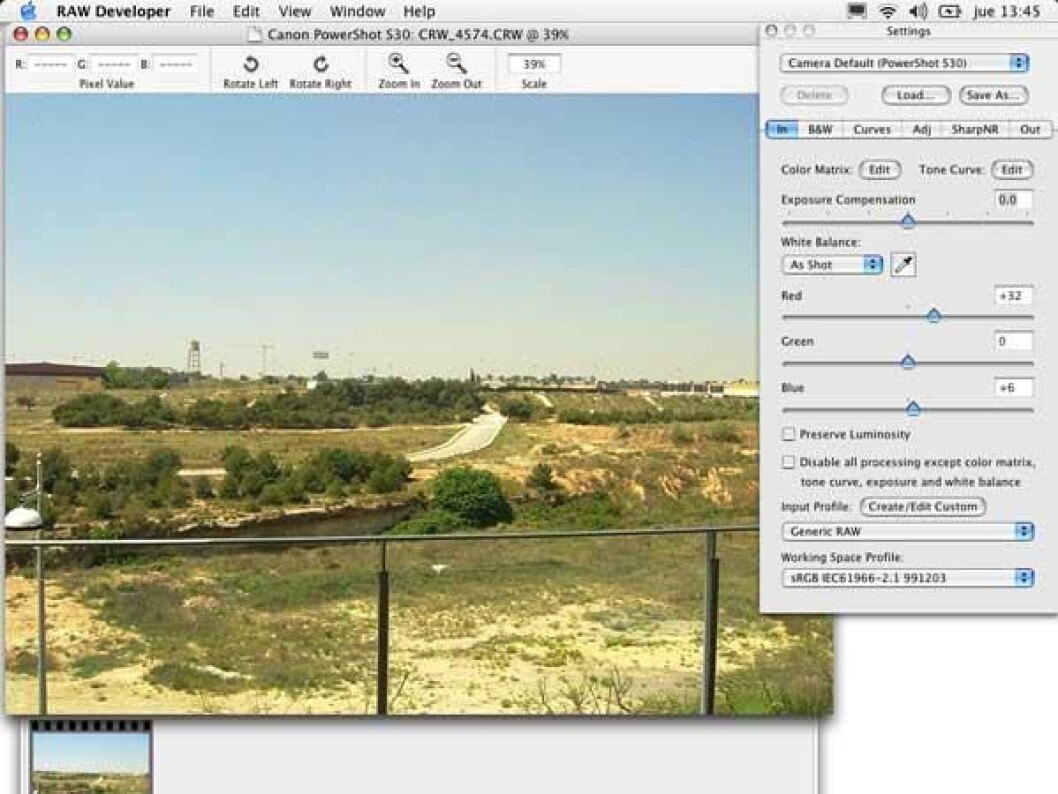Screen dimensions: 1058x794
Task: Open the Window menu
Action: (x=358, y=11)
